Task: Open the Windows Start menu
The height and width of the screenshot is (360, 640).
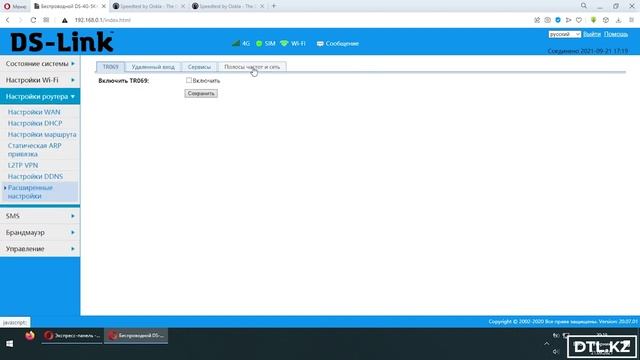Action: coord(10,344)
